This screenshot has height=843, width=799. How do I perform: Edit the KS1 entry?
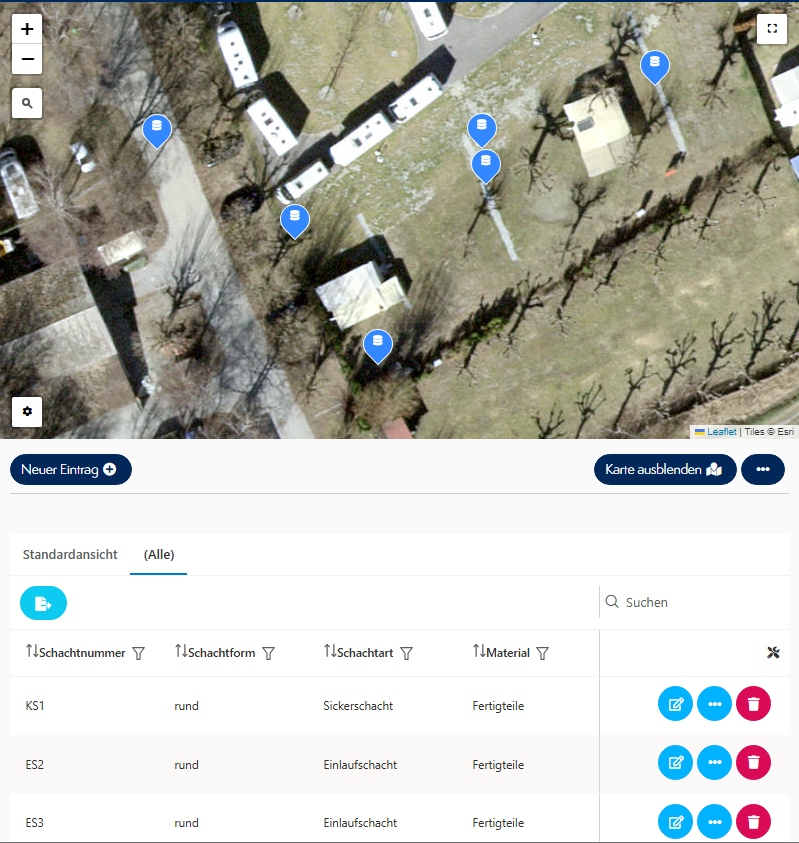click(675, 705)
